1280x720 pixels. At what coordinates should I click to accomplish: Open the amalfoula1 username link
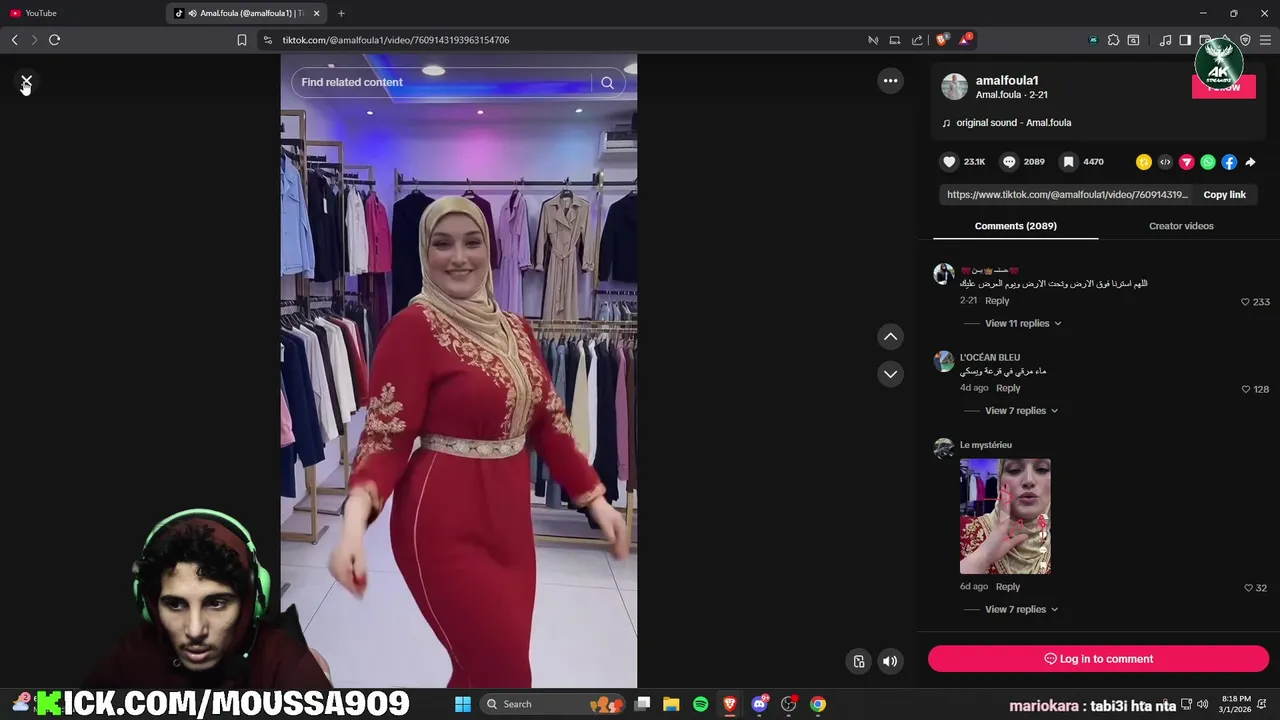click(1007, 80)
